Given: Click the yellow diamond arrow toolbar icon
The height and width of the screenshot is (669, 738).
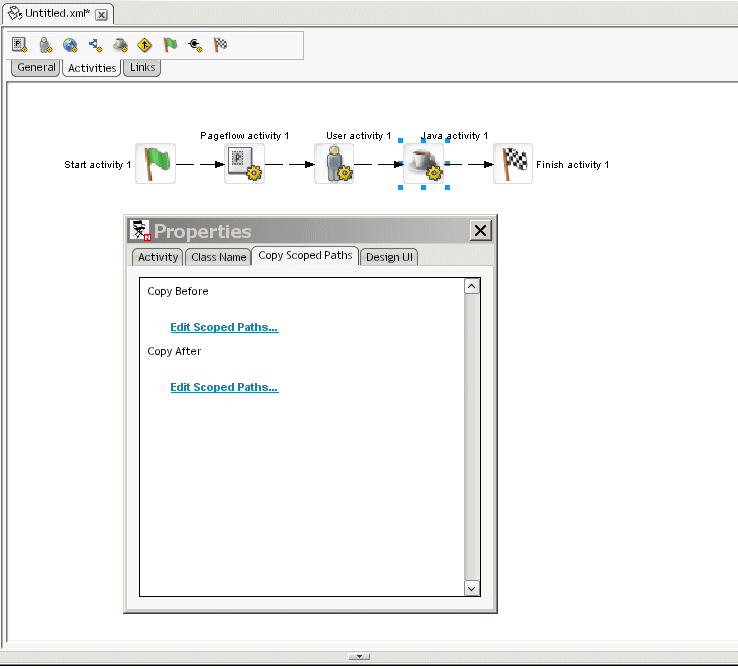Looking at the screenshot, I should [x=145, y=45].
